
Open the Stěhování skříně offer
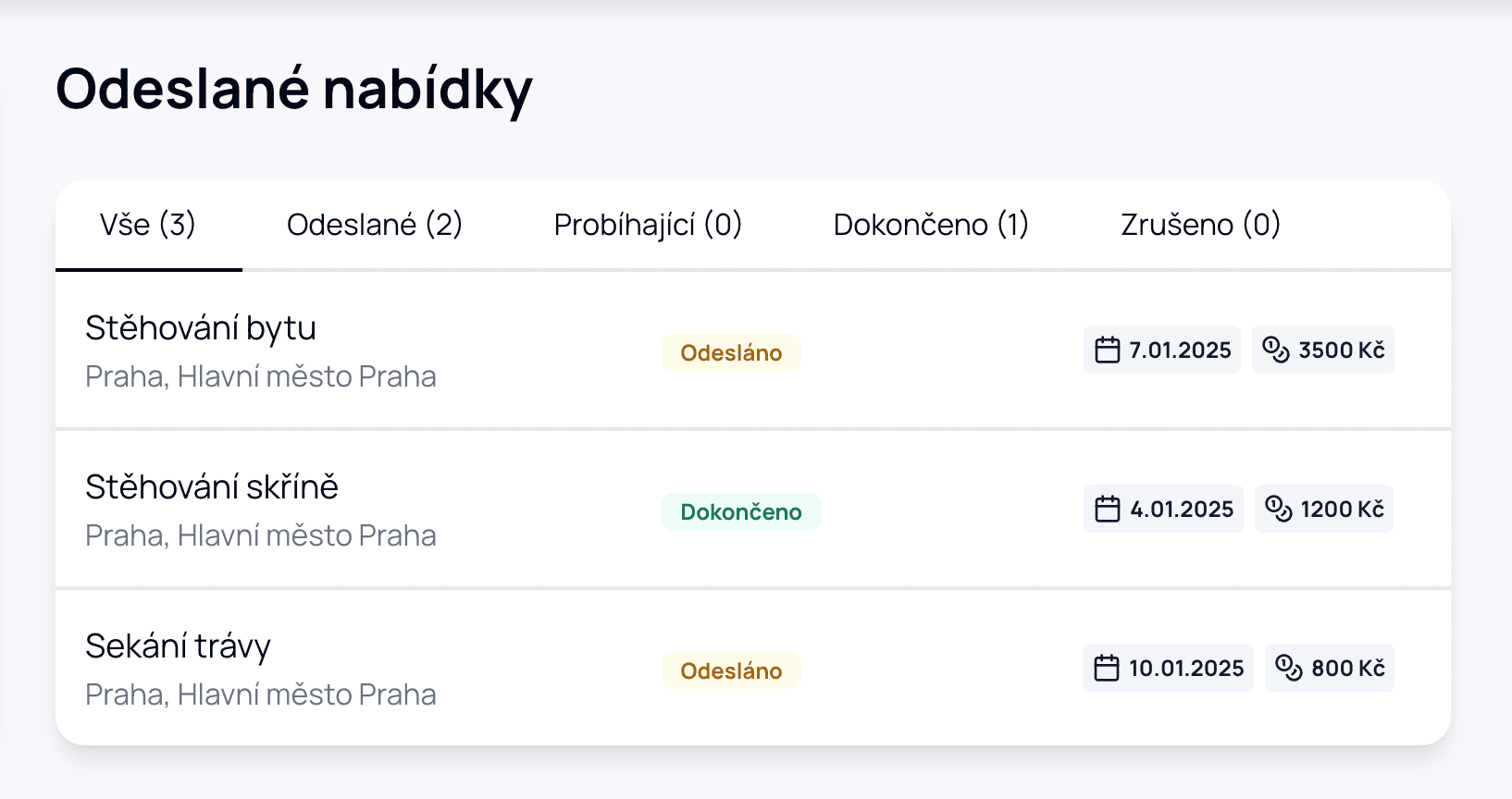tap(212, 487)
